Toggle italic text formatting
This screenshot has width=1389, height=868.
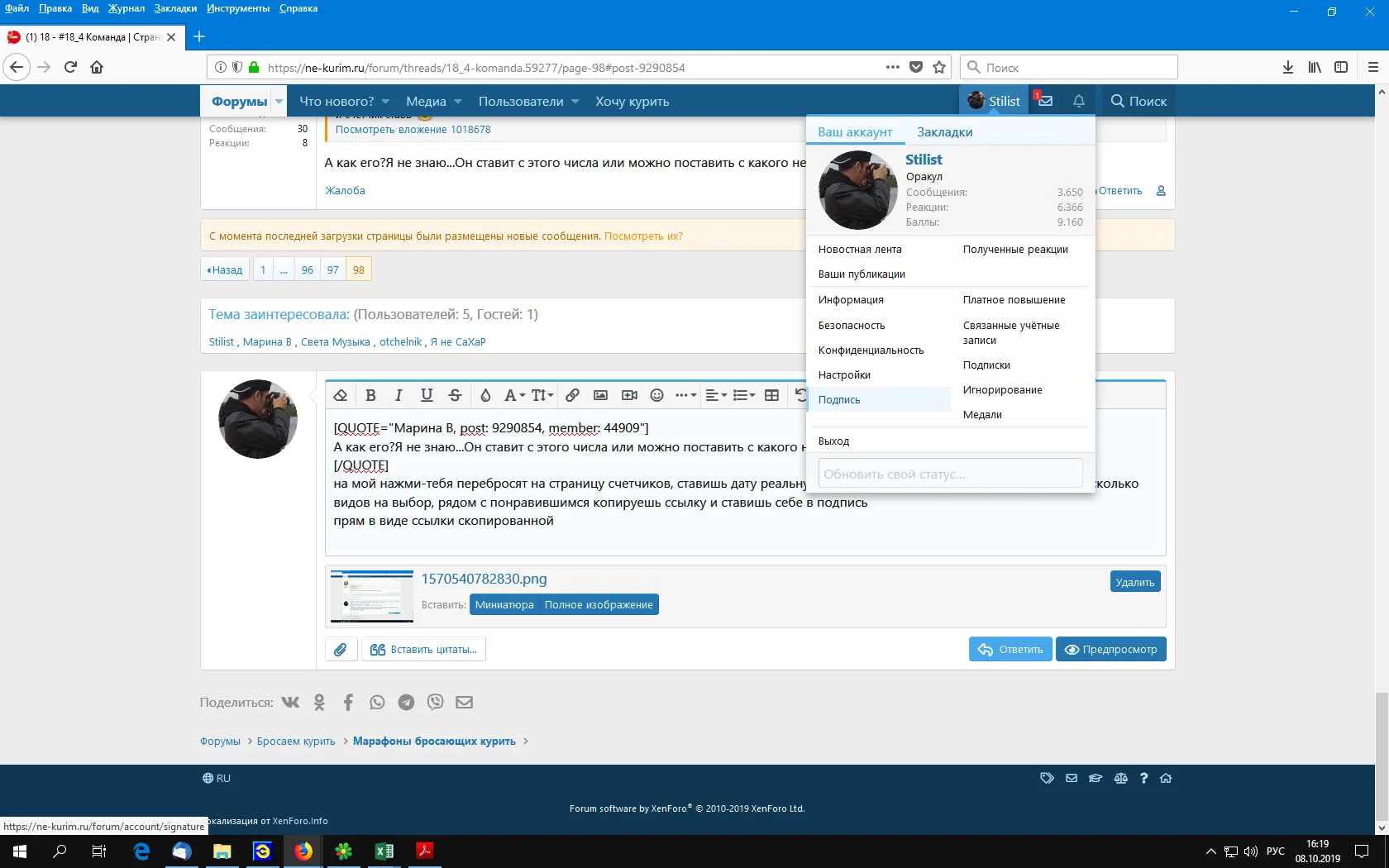[x=399, y=395]
